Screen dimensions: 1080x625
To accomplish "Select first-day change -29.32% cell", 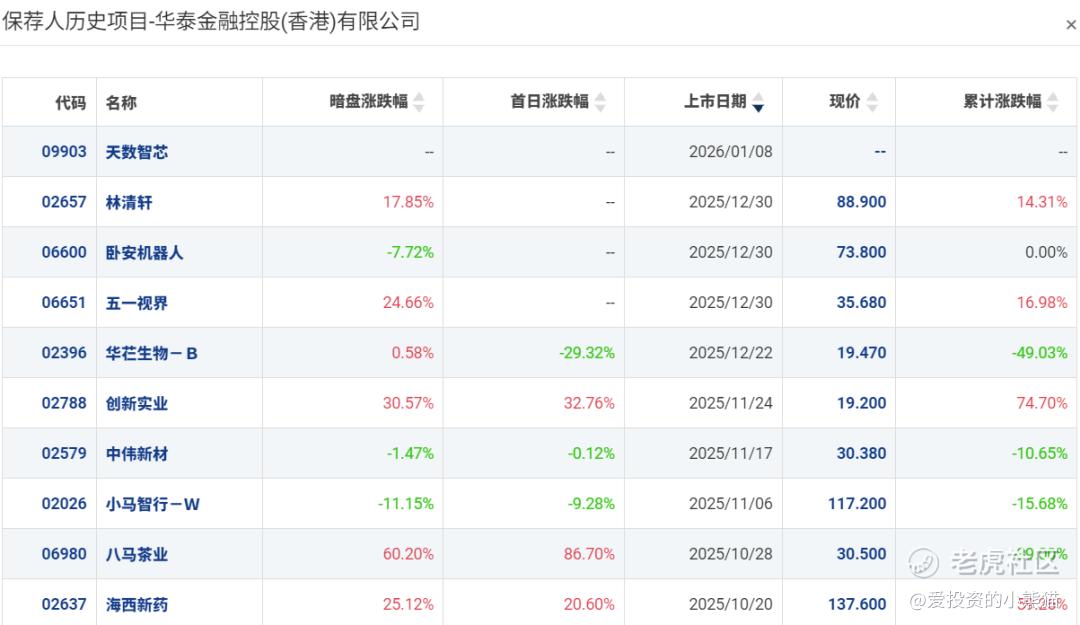I will (x=587, y=353).
